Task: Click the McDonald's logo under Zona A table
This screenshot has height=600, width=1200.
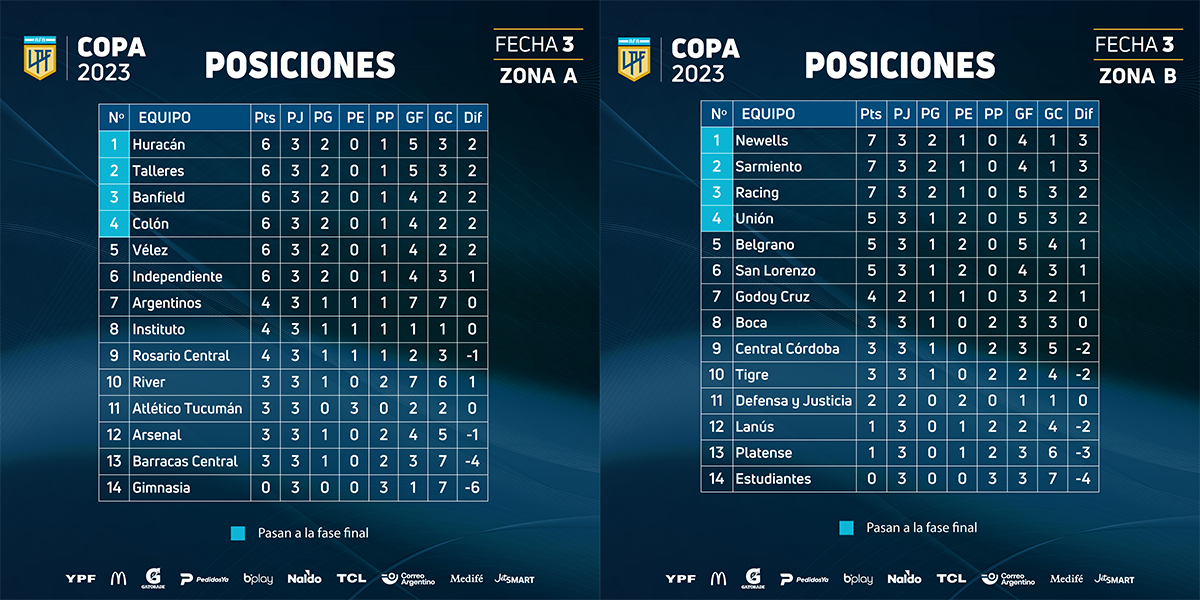Action: (x=119, y=578)
